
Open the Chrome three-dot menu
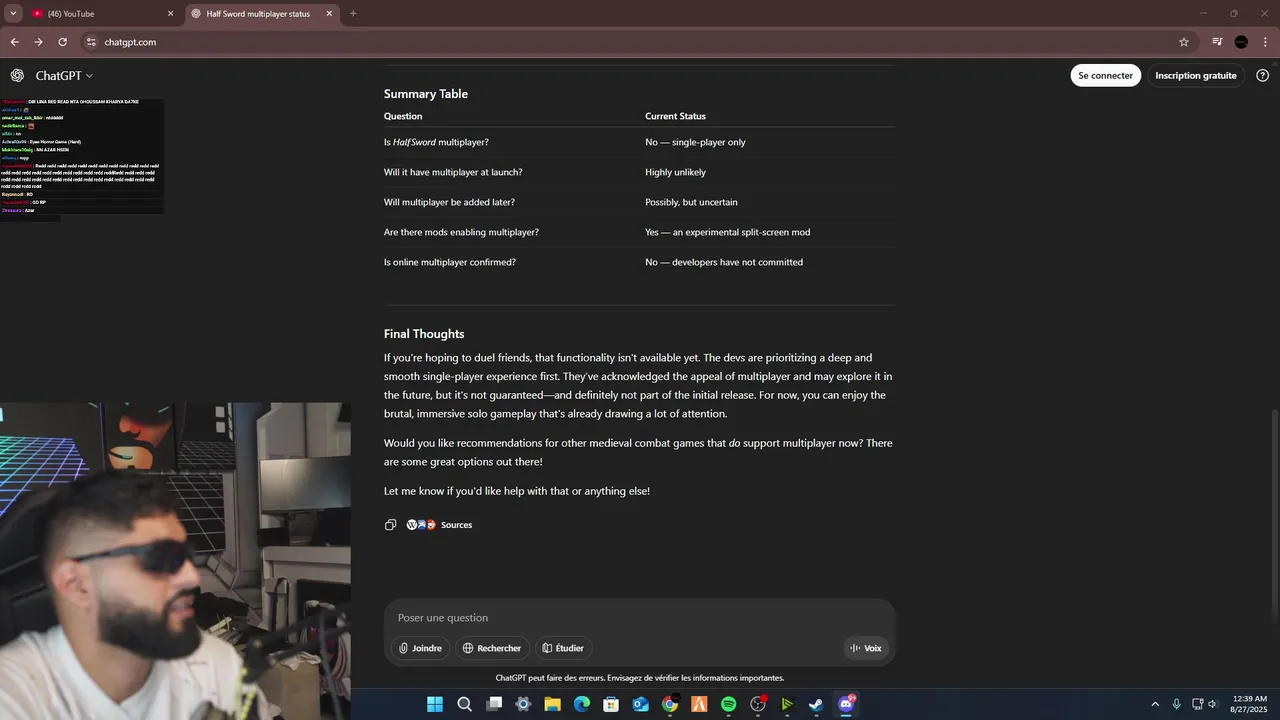point(1265,42)
